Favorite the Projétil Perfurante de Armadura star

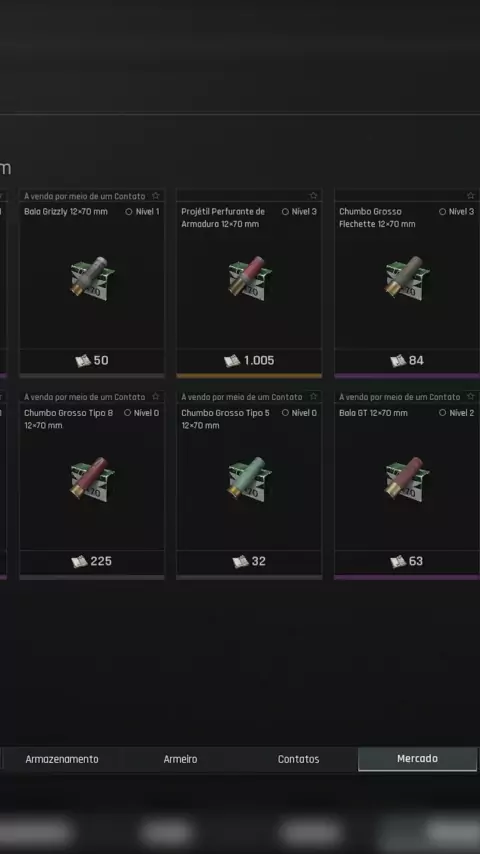tap(313, 196)
